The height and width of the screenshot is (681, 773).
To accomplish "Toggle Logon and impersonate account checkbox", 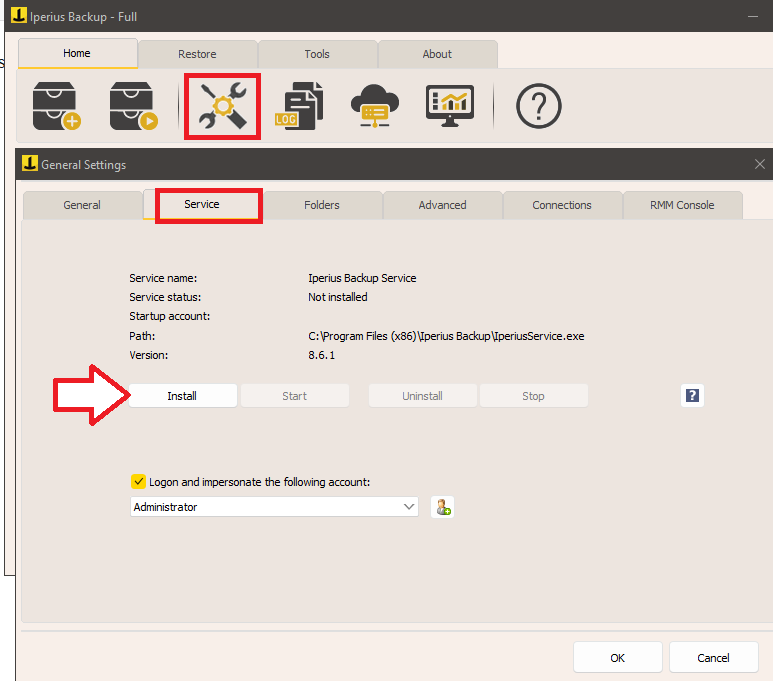I will pos(138,481).
